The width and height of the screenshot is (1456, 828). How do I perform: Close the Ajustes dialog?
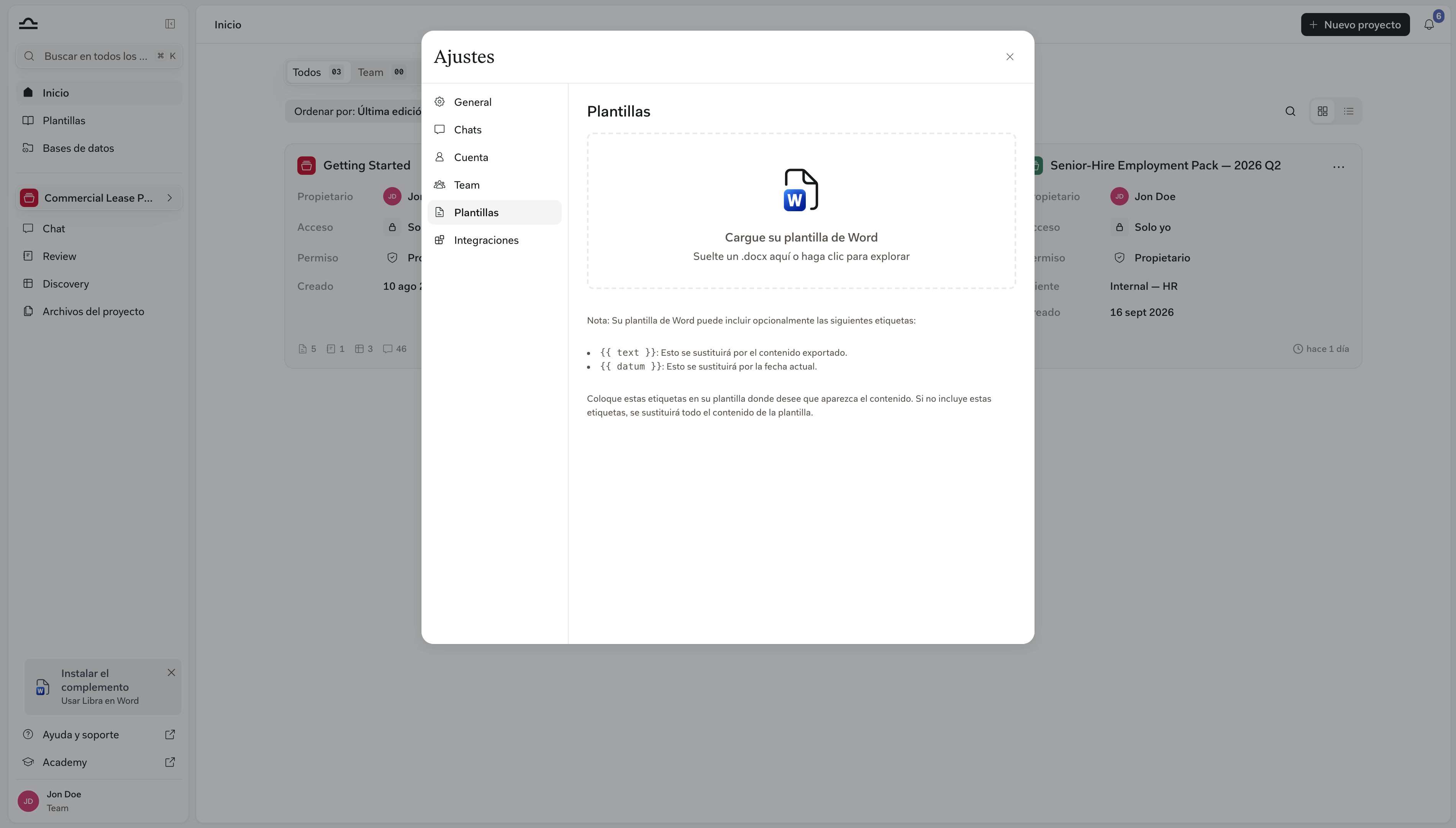click(1010, 57)
